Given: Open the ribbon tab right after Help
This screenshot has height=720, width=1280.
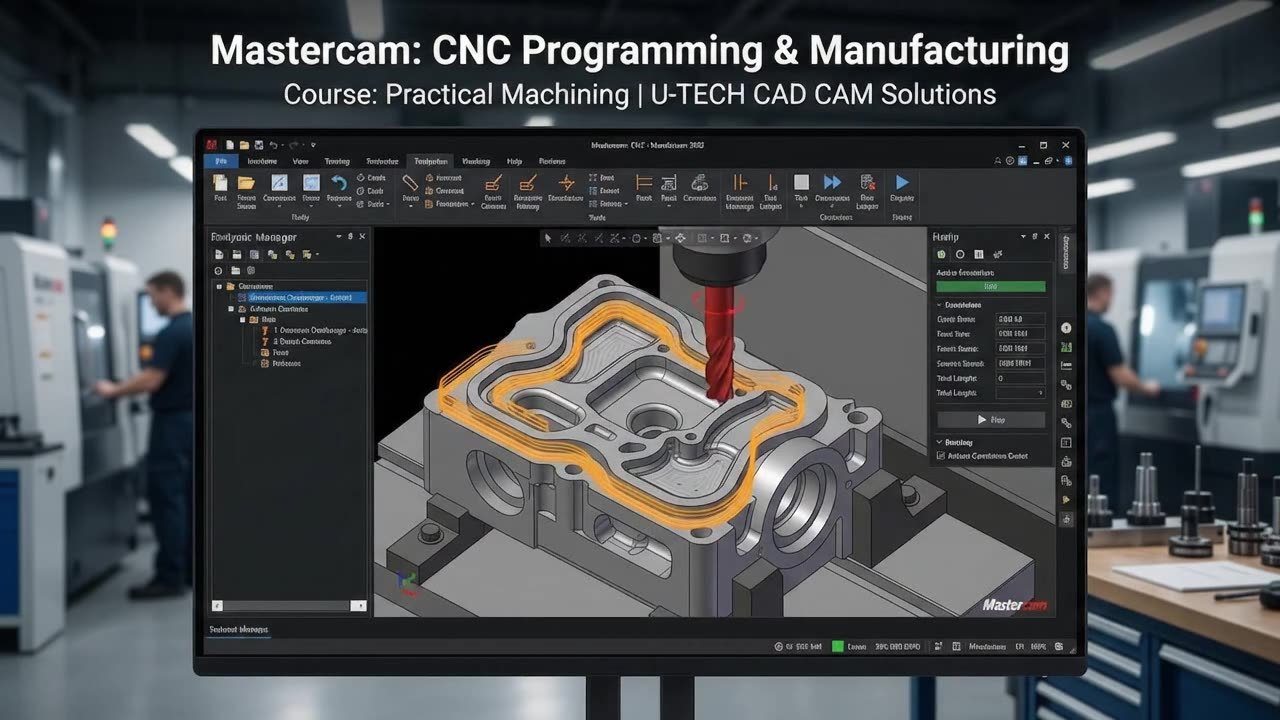Looking at the screenshot, I should point(552,161).
